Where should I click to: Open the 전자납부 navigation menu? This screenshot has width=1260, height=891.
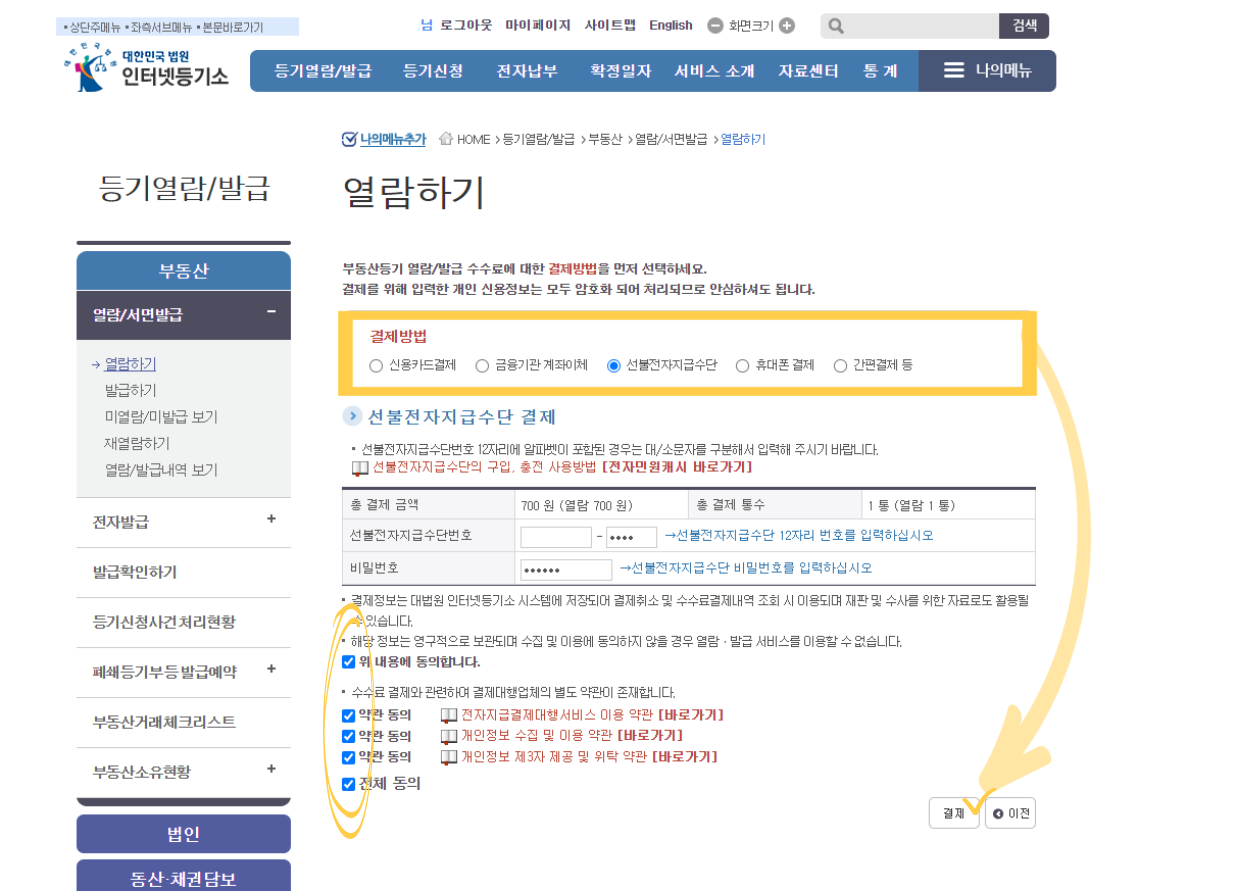click(530, 70)
